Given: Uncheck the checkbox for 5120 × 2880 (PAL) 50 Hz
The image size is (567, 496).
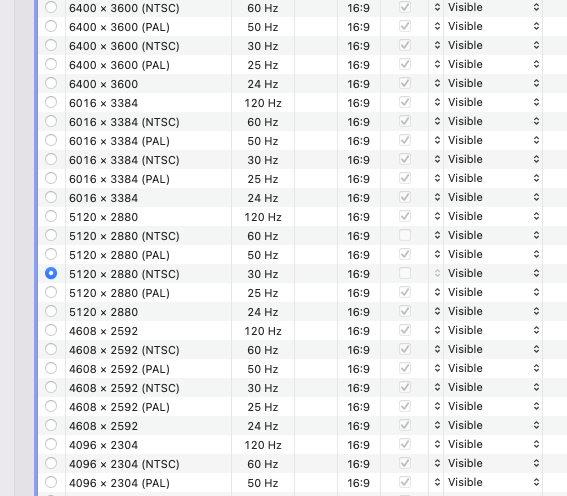Looking at the screenshot, I should pyautogui.click(x=405, y=254).
